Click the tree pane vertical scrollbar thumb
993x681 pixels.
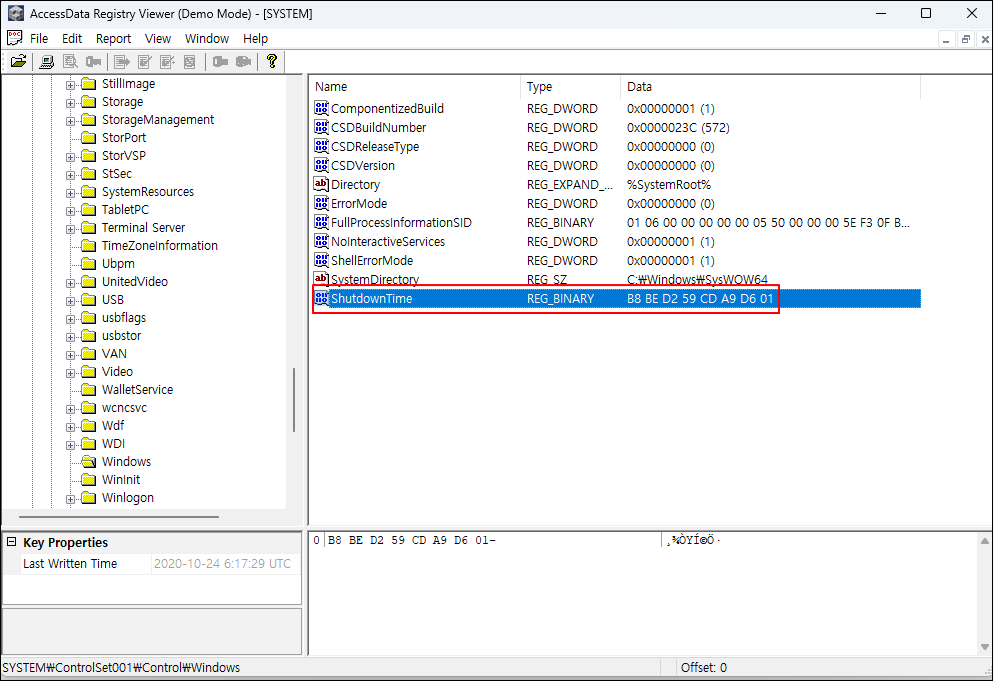294,400
